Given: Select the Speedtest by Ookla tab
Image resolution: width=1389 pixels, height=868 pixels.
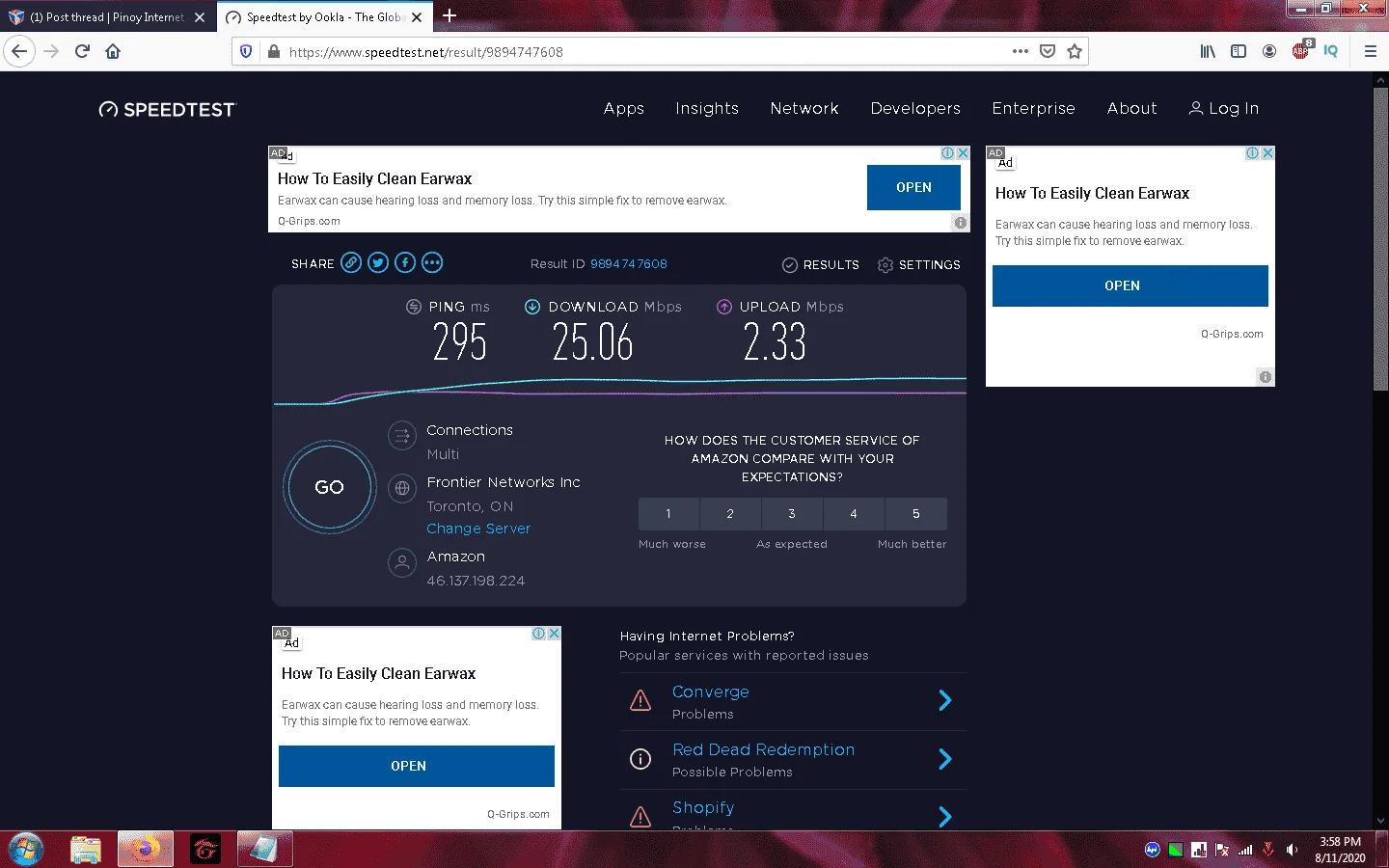Looking at the screenshot, I should [x=323, y=17].
